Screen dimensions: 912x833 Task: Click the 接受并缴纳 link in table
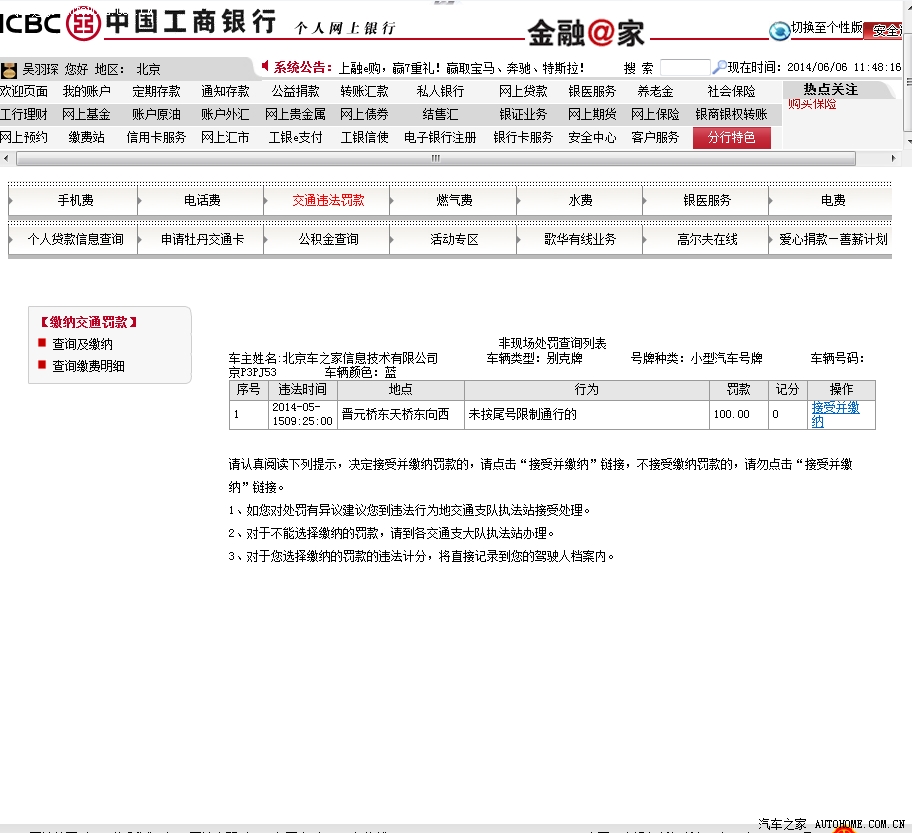(x=835, y=414)
